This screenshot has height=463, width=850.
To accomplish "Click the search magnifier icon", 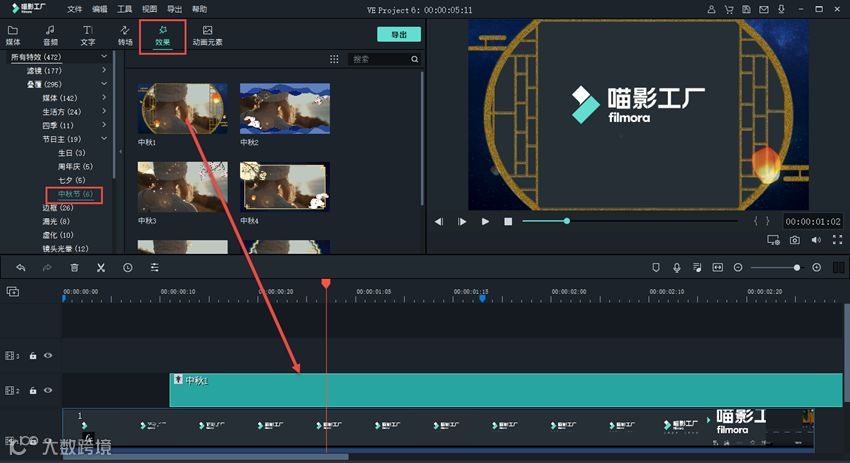I will tap(415, 59).
